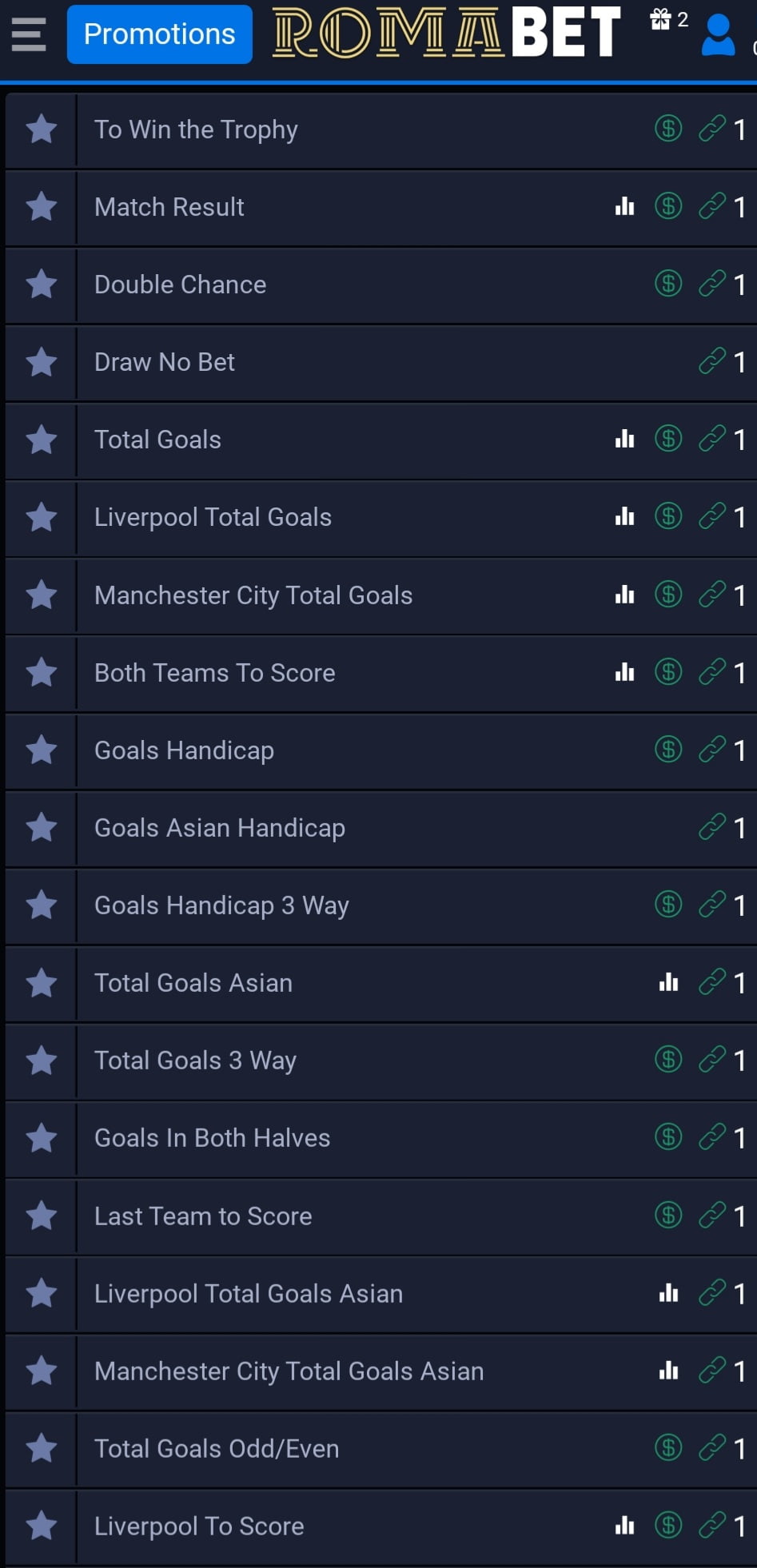The height and width of the screenshot is (1568, 757).
Task: Toggle favorite star for Goals Asian Handicap
Action: 42,827
